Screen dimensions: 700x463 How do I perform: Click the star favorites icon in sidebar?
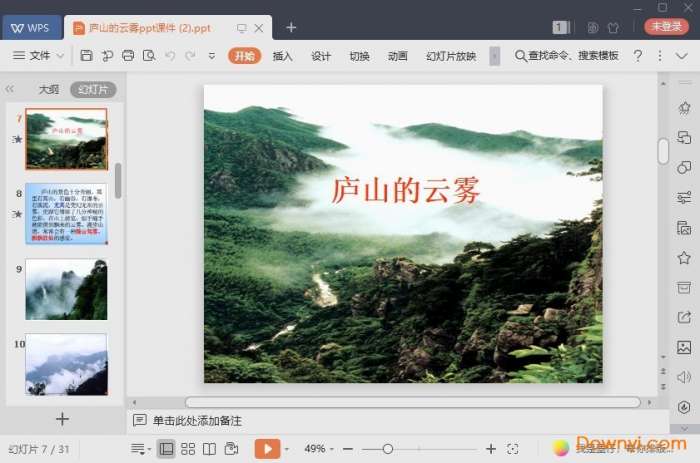click(684, 258)
